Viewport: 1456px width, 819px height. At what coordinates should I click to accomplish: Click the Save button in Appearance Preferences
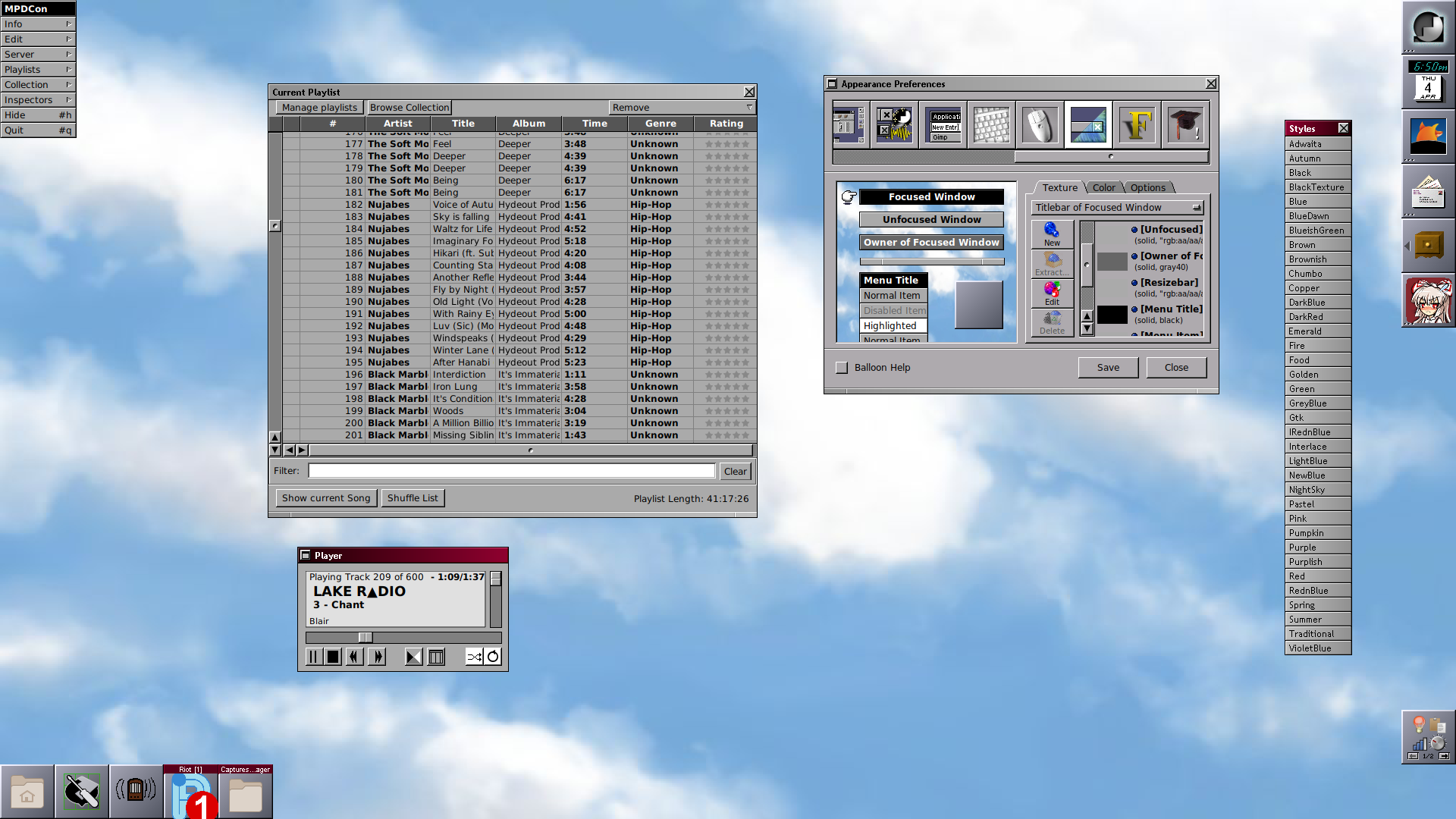[1108, 368]
